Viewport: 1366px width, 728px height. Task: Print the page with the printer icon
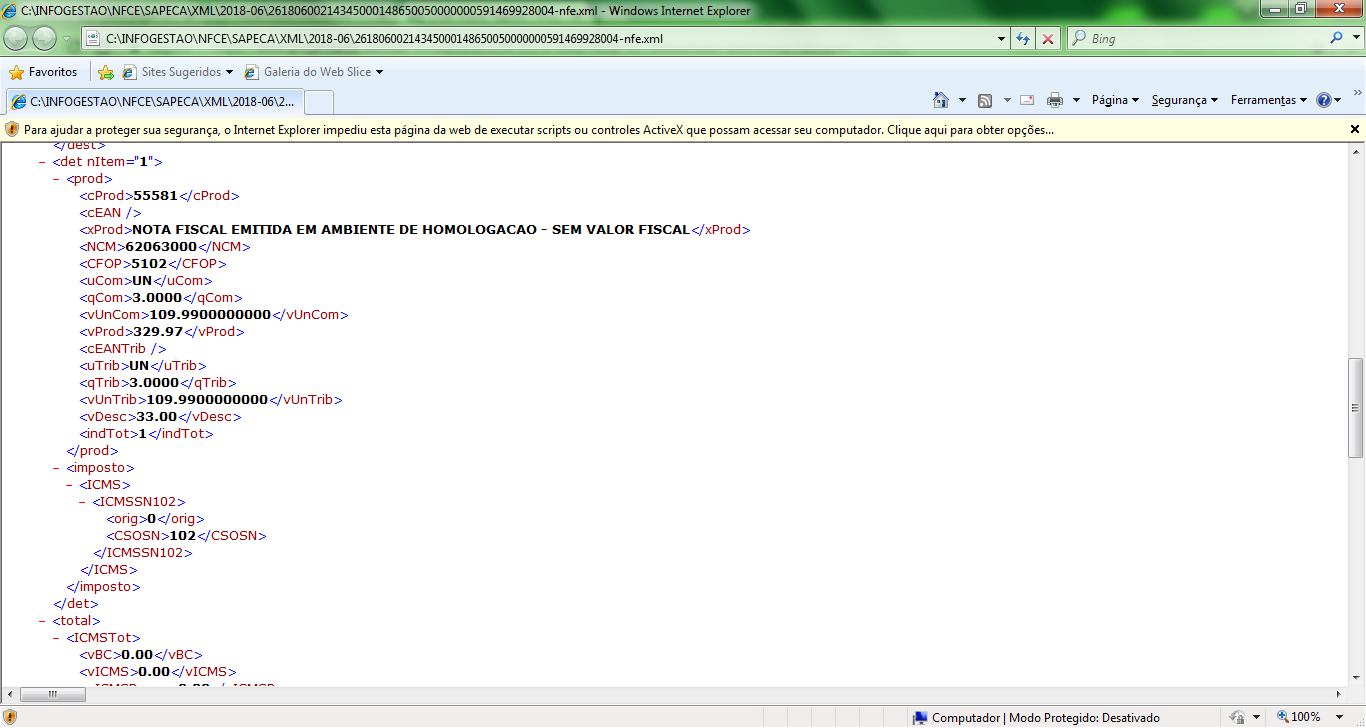1055,100
